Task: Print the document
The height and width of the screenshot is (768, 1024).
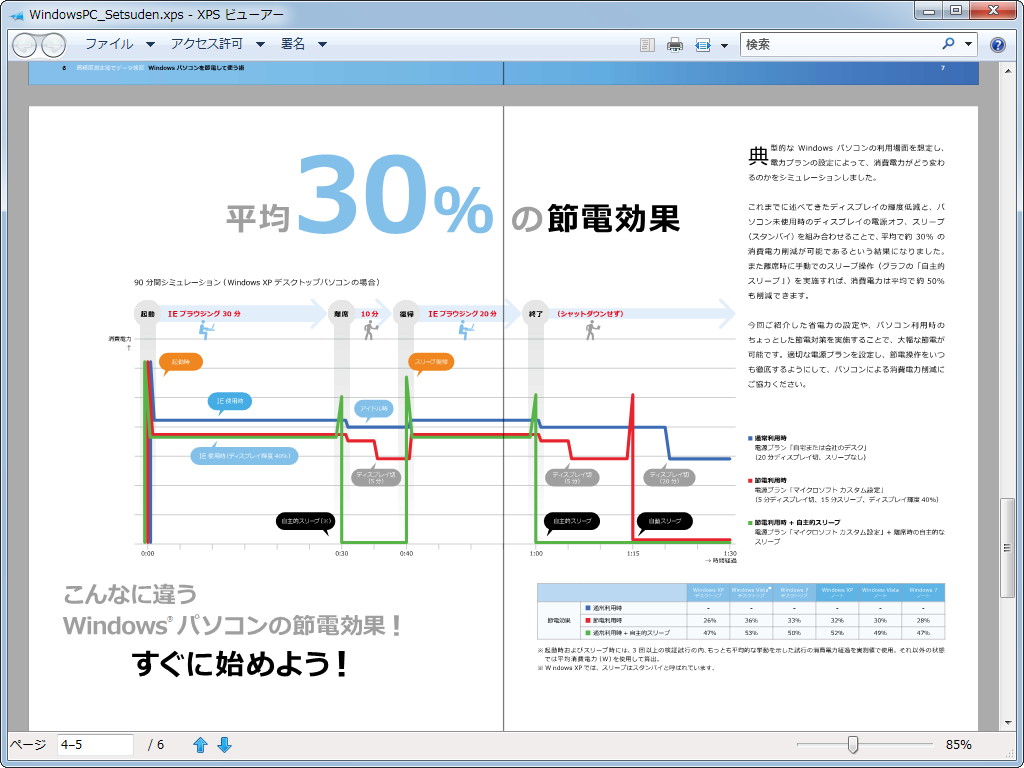Action: 675,44
